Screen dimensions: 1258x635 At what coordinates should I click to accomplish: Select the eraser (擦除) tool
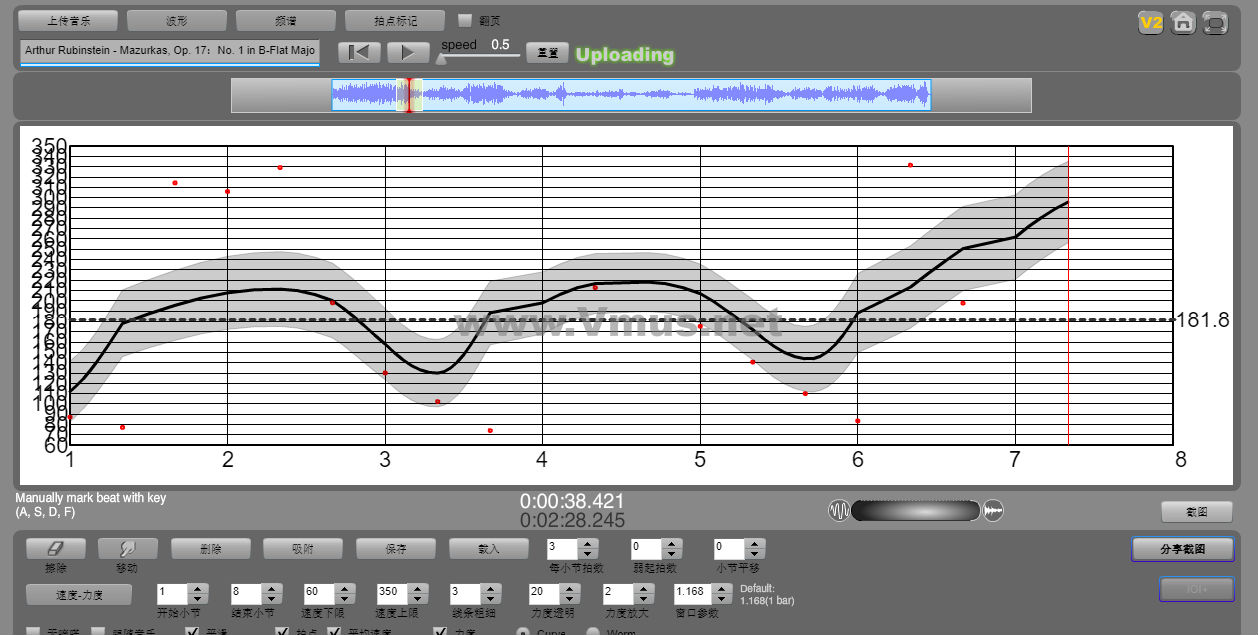pyautogui.click(x=55, y=549)
